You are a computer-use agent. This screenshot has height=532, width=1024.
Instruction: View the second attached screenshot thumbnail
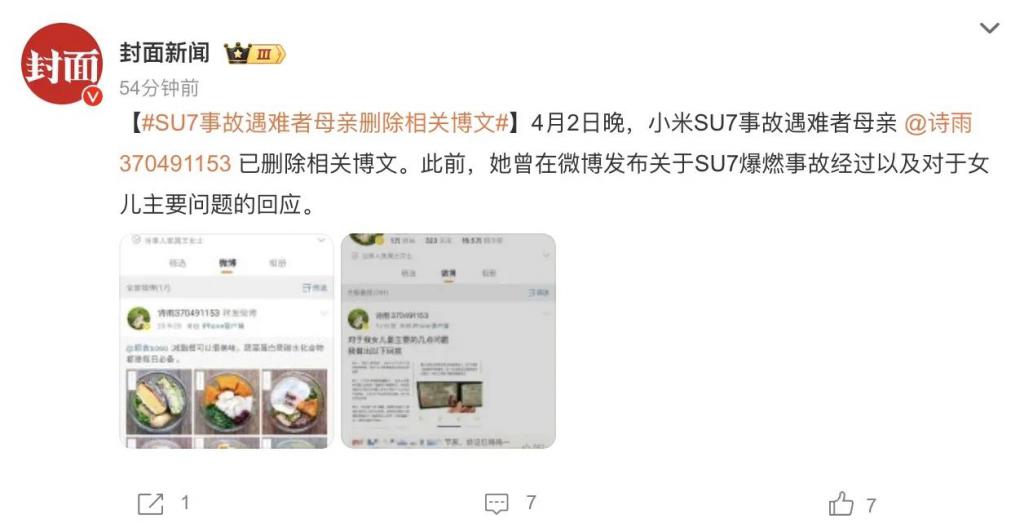pos(448,341)
